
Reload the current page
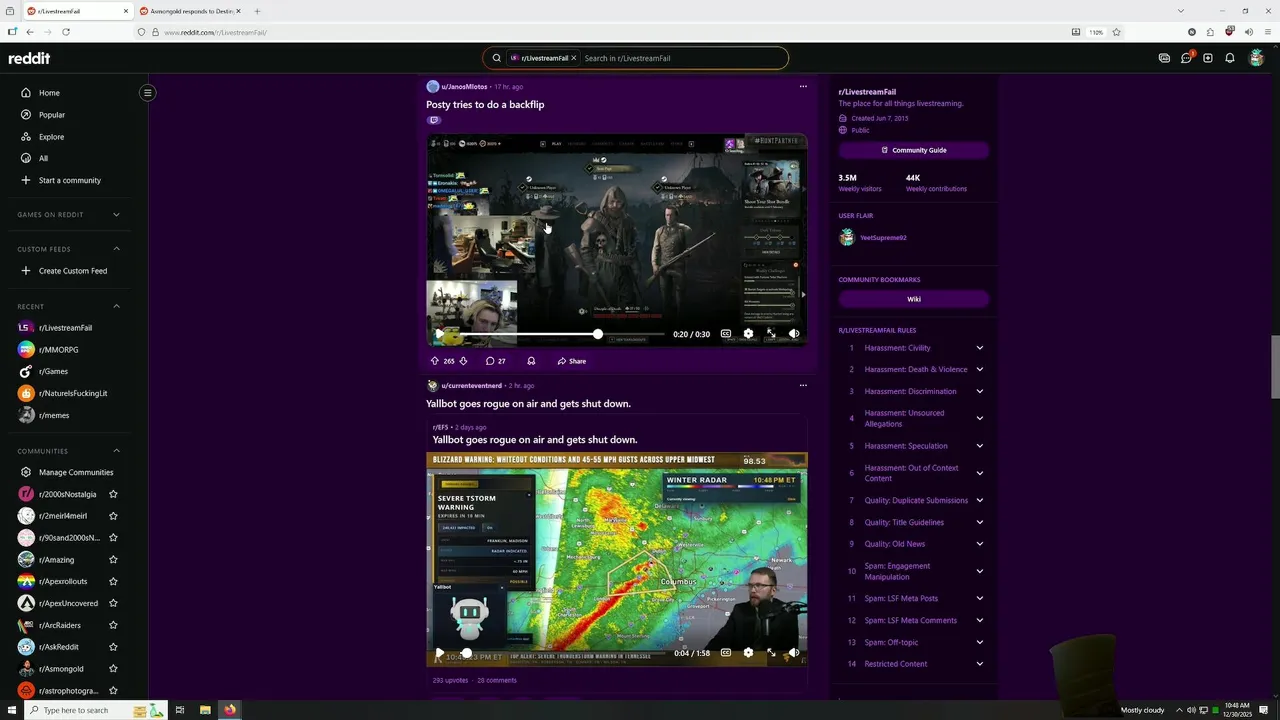click(x=66, y=32)
